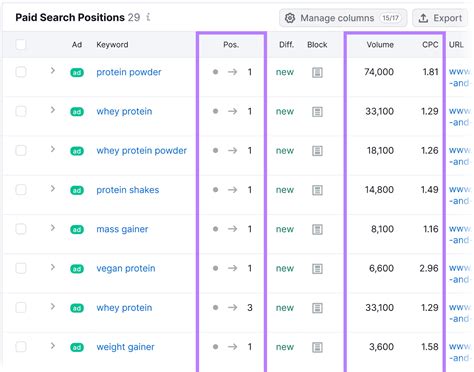
Task: View SERP block icon for whey protein powder
Action: click(317, 151)
